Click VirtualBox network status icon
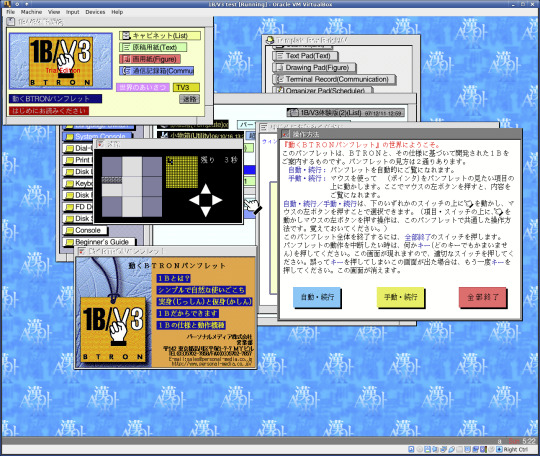The width and height of the screenshot is (540, 456). [x=443, y=449]
